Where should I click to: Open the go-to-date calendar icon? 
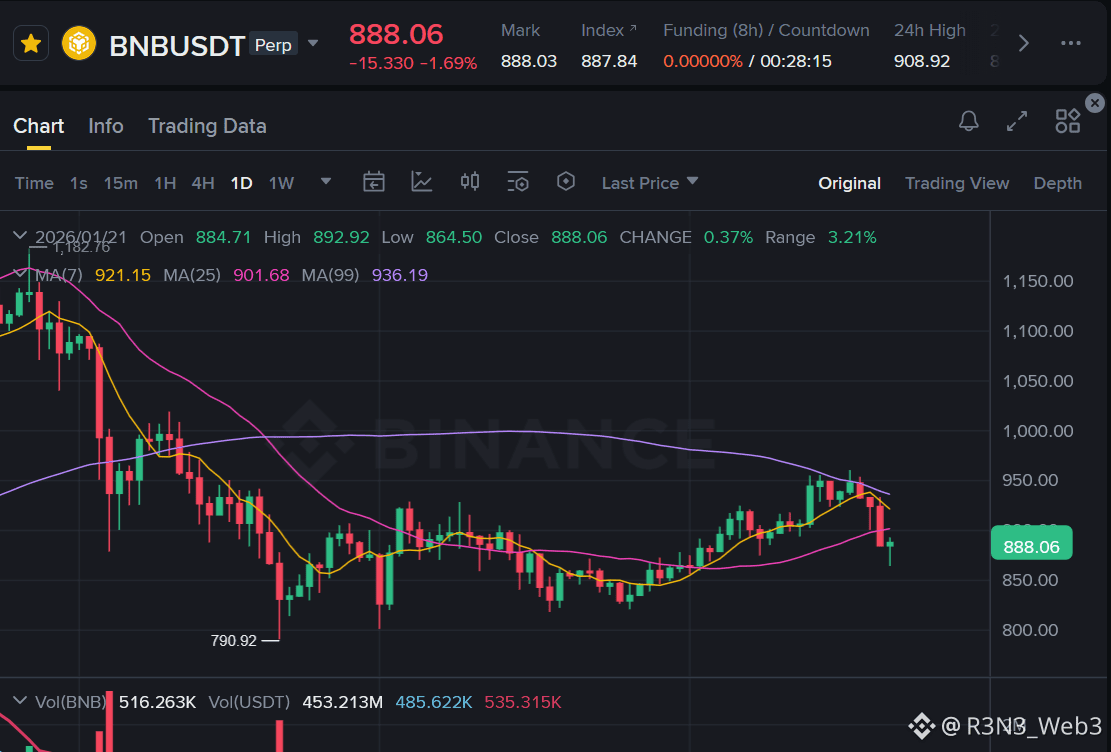373,182
